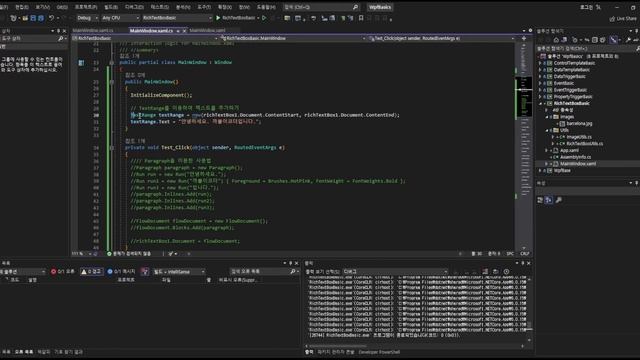Collapse the Test_Click method at line 34
The width and height of the screenshot is (640, 360).
pyautogui.click(x=112, y=148)
